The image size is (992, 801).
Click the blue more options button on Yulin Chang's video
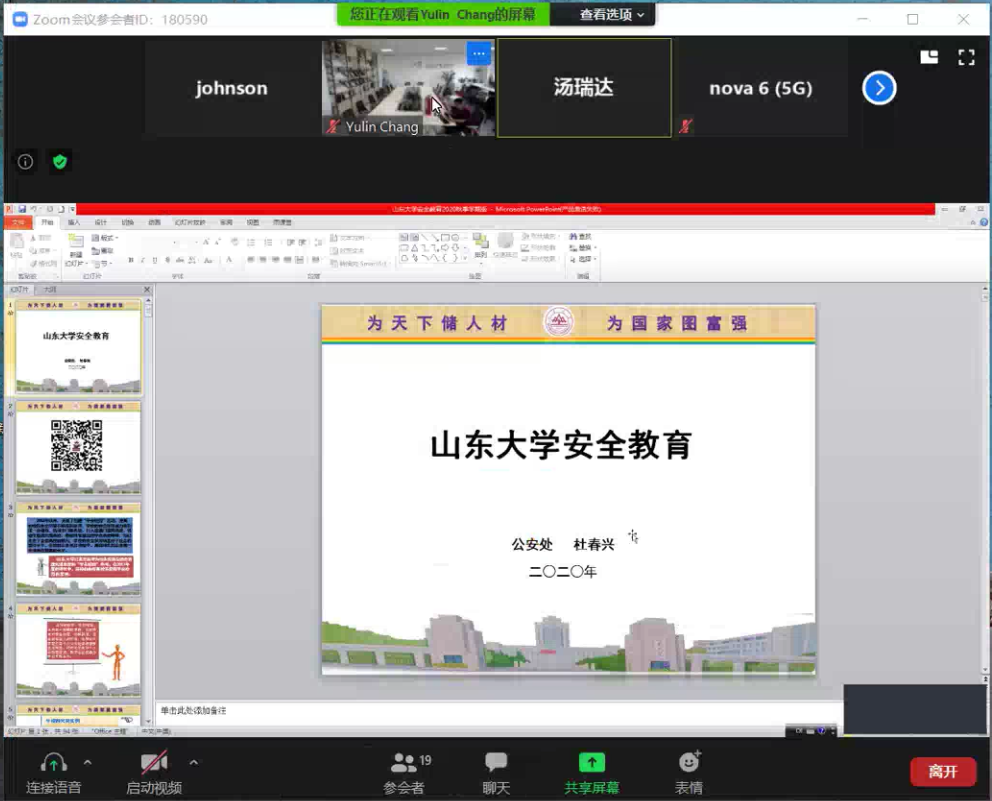pos(479,54)
